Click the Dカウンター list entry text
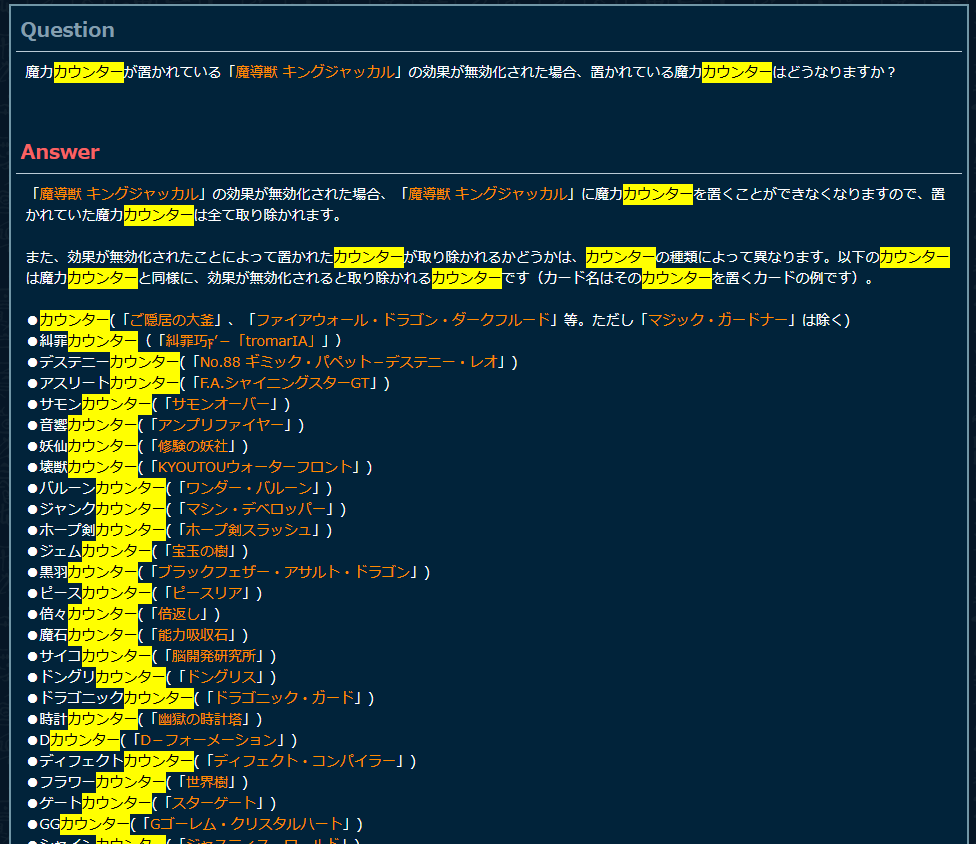 (79, 741)
